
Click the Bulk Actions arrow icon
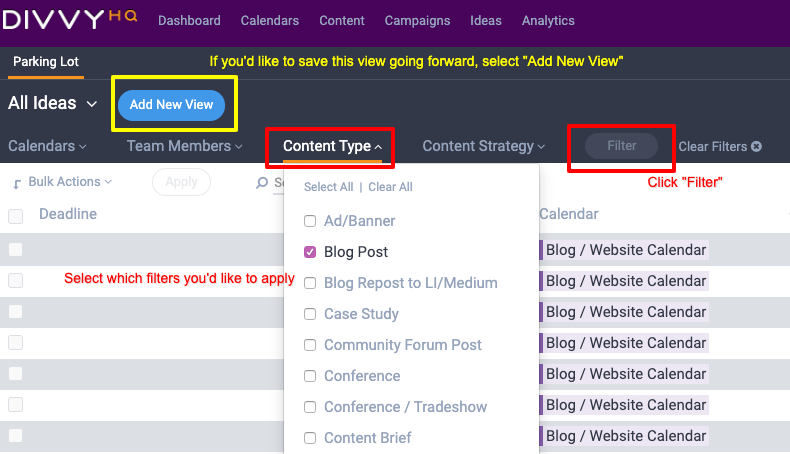pyautogui.click(x=17, y=184)
